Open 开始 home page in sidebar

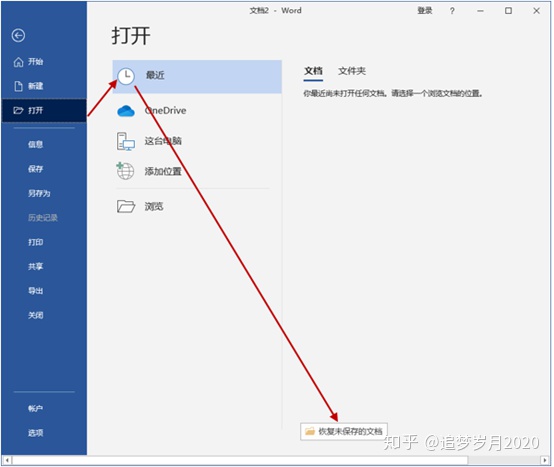(x=44, y=62)
